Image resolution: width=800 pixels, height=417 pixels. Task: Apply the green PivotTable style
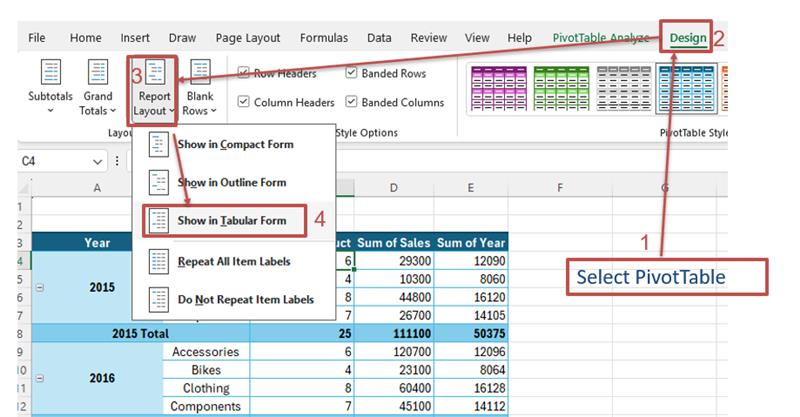point(561,88)
